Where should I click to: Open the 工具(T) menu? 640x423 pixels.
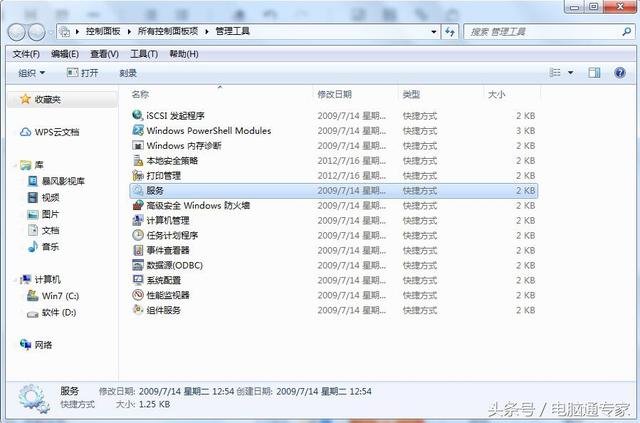pyautogui.click(x=144, y=54)
